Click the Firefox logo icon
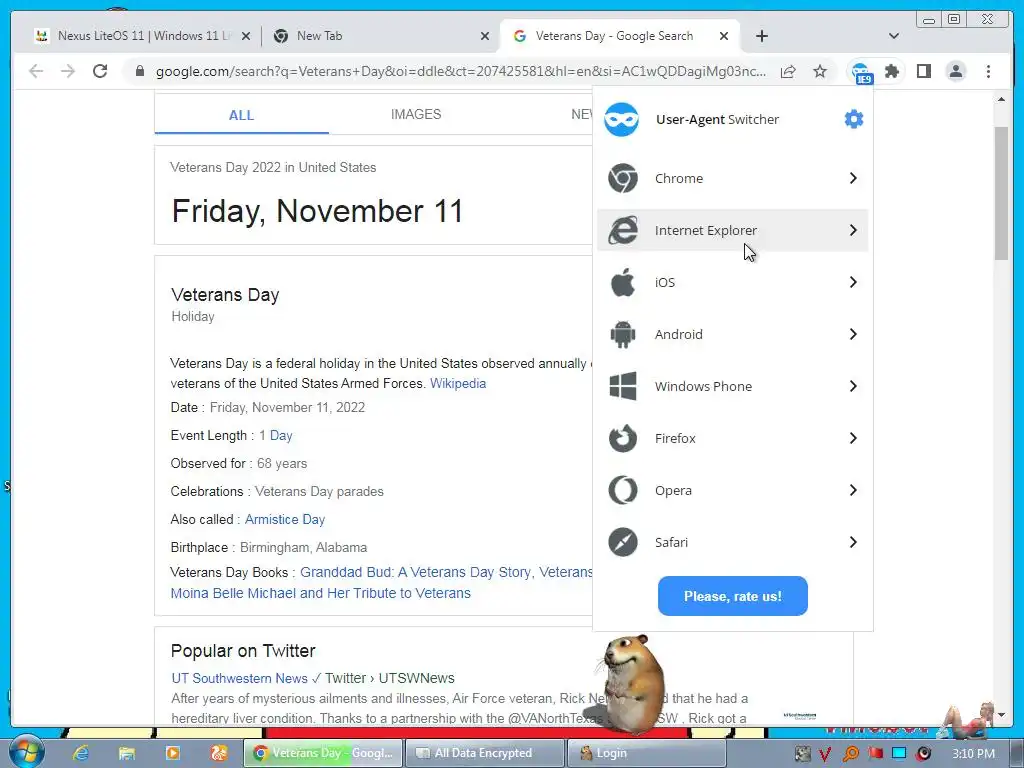 pos(622,438)
